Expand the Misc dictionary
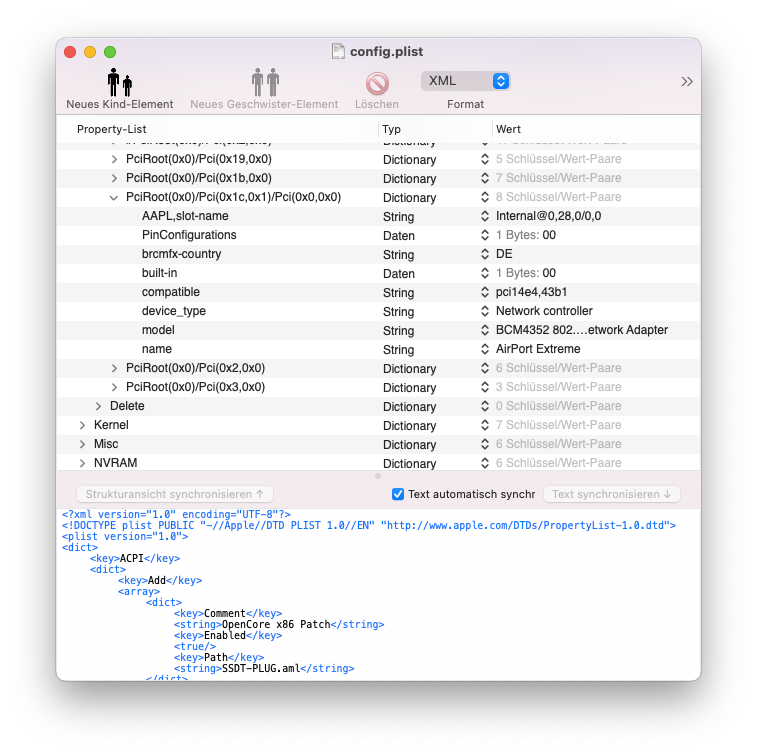 [x=82, y=444]
